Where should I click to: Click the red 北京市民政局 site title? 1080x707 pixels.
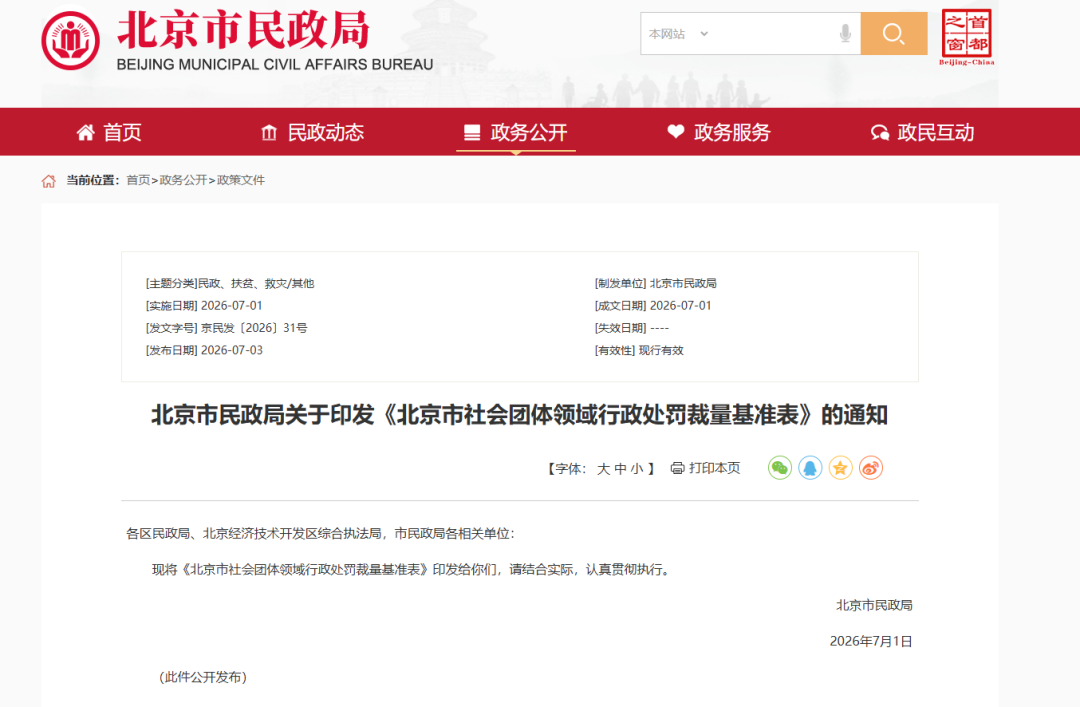click(244, 30)
